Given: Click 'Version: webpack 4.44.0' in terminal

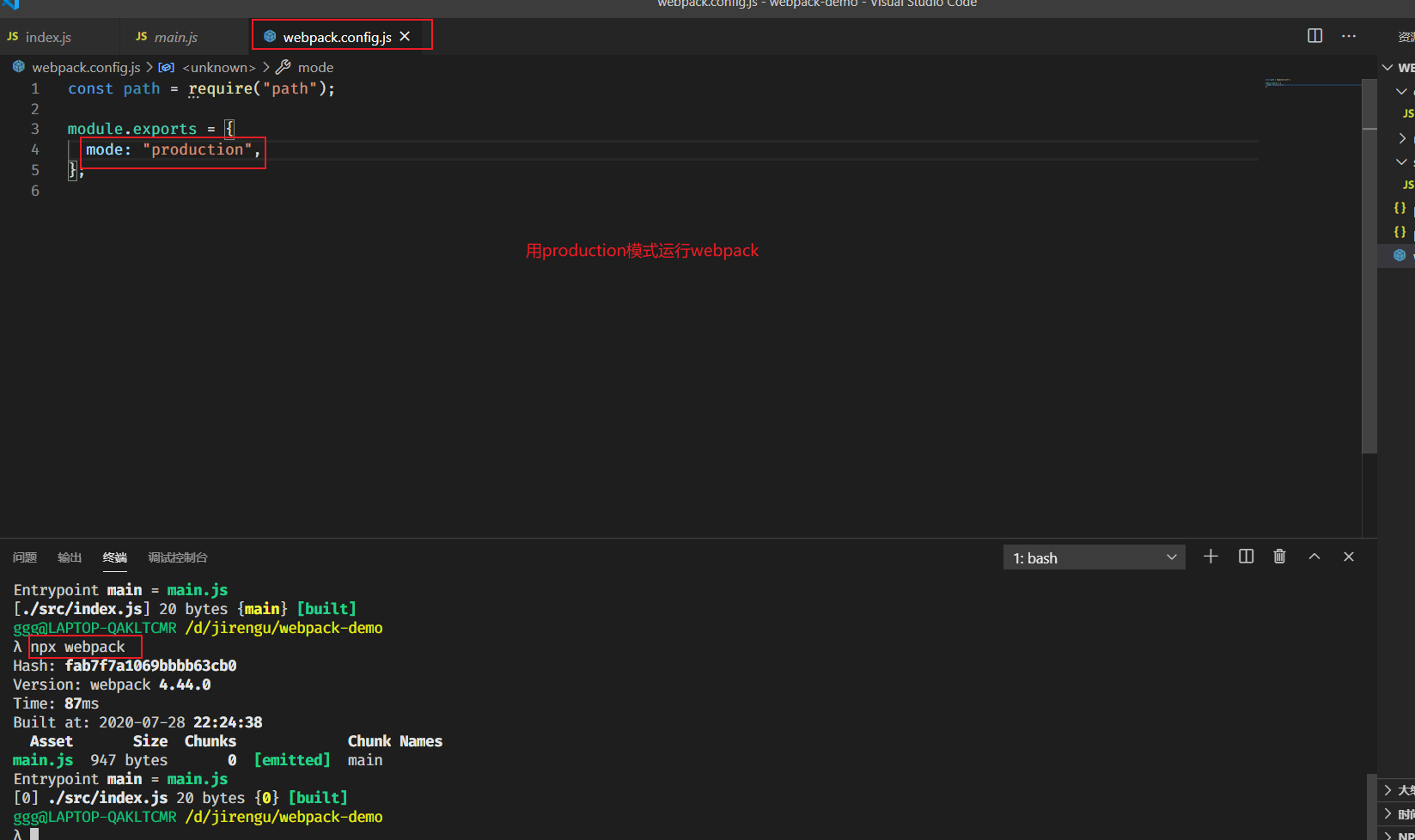Looking at the screenshot, I should pos(113,685).
